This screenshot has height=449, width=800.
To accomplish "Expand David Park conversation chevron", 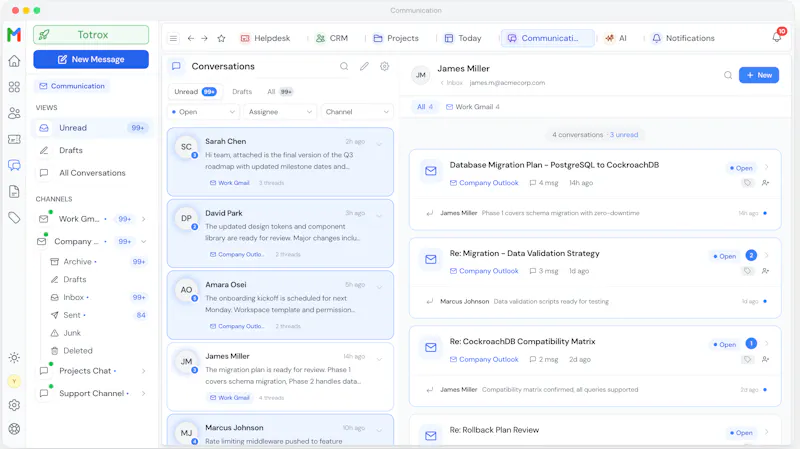I will point(379,215).
